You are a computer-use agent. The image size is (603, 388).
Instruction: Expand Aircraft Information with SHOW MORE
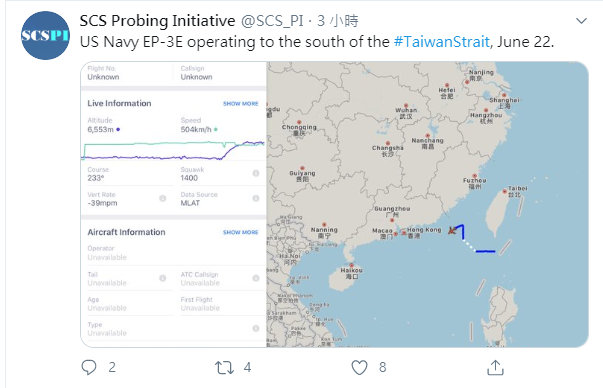click(x=240, y=232)
